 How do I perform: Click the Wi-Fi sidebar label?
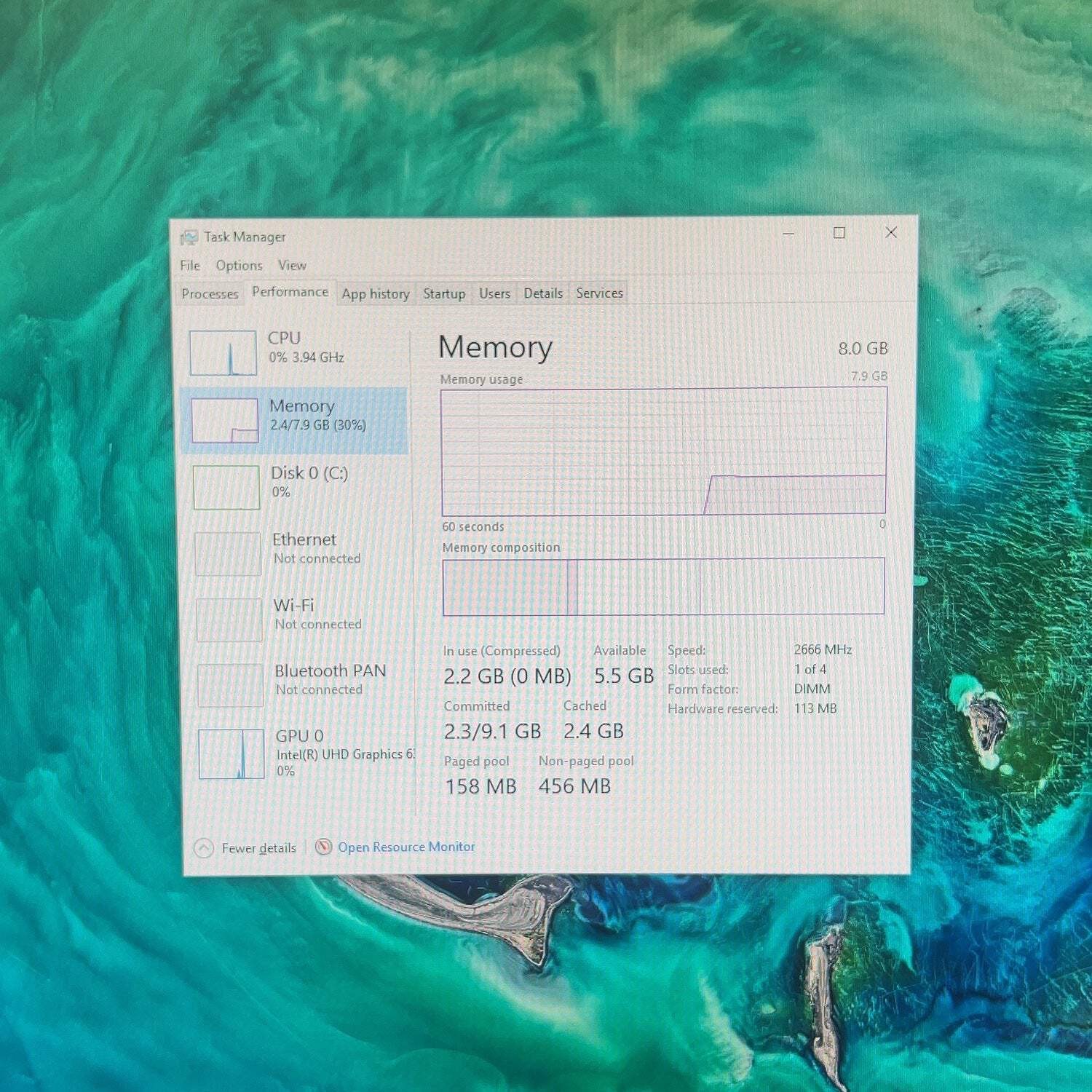click(x=293, y=606)
